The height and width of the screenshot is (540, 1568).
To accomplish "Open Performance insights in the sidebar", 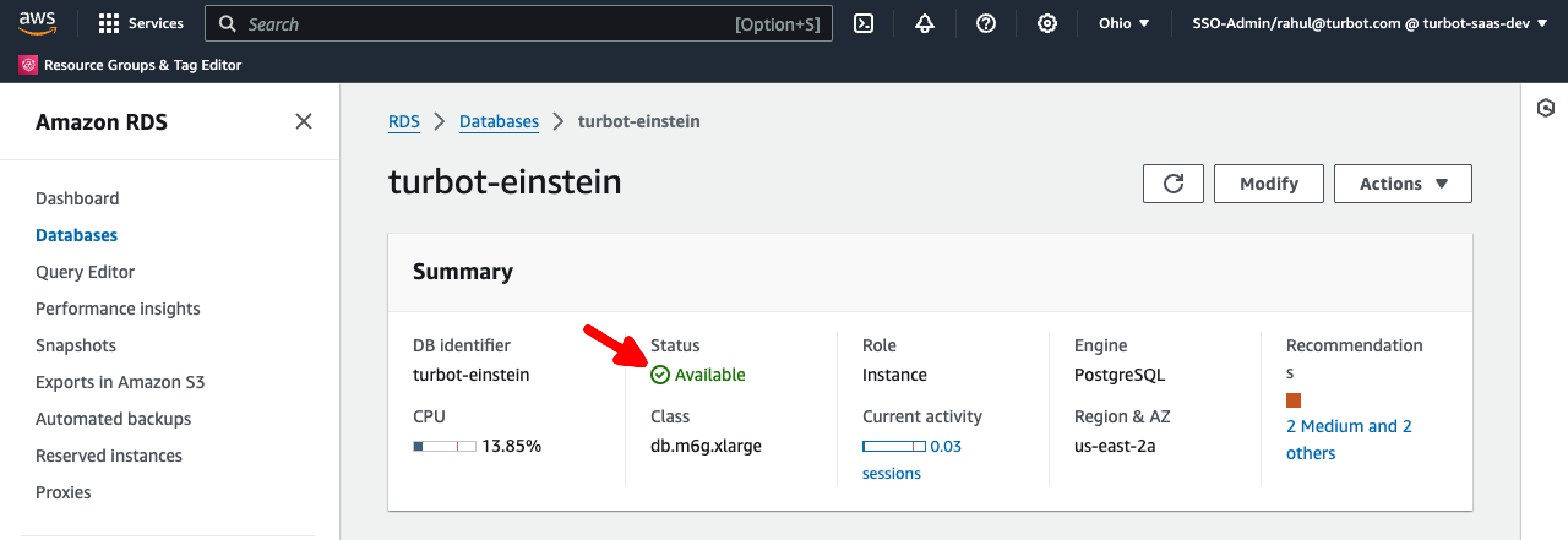I will tap(118, 309).
